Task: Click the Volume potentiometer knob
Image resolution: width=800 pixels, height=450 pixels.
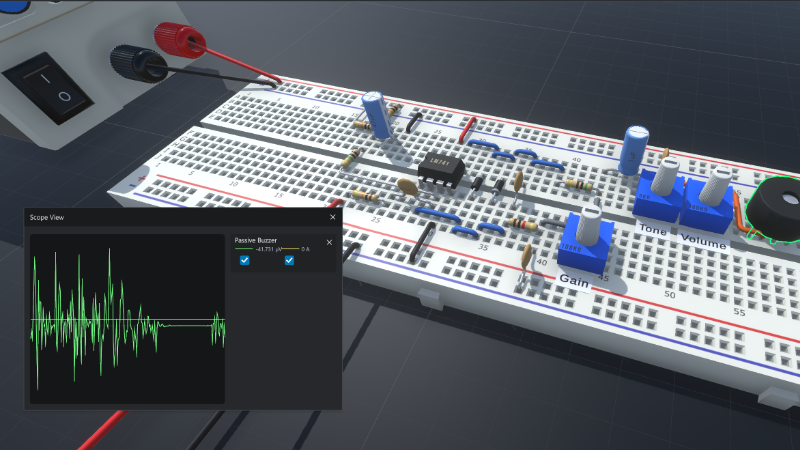Action: 713,192
